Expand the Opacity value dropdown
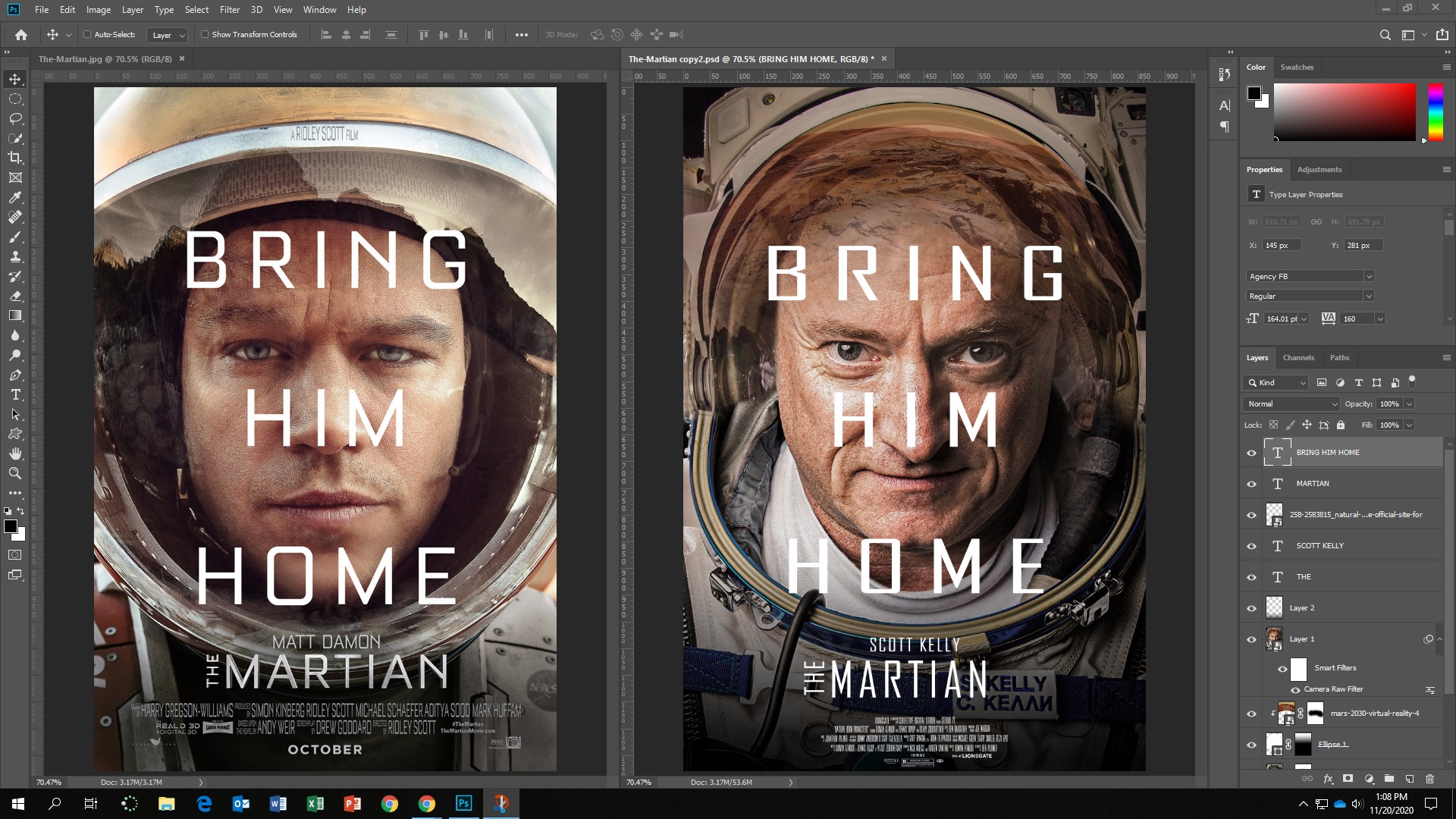 [1409, 404]
